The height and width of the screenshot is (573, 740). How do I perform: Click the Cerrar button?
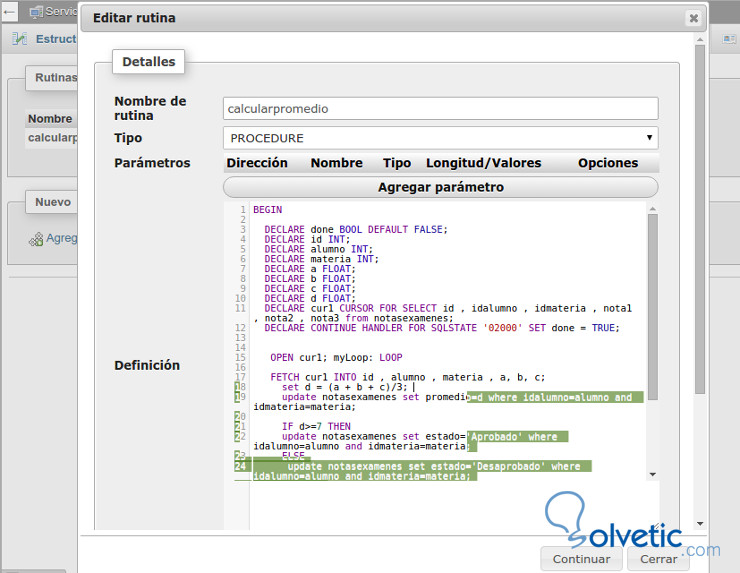click(658, 559)
